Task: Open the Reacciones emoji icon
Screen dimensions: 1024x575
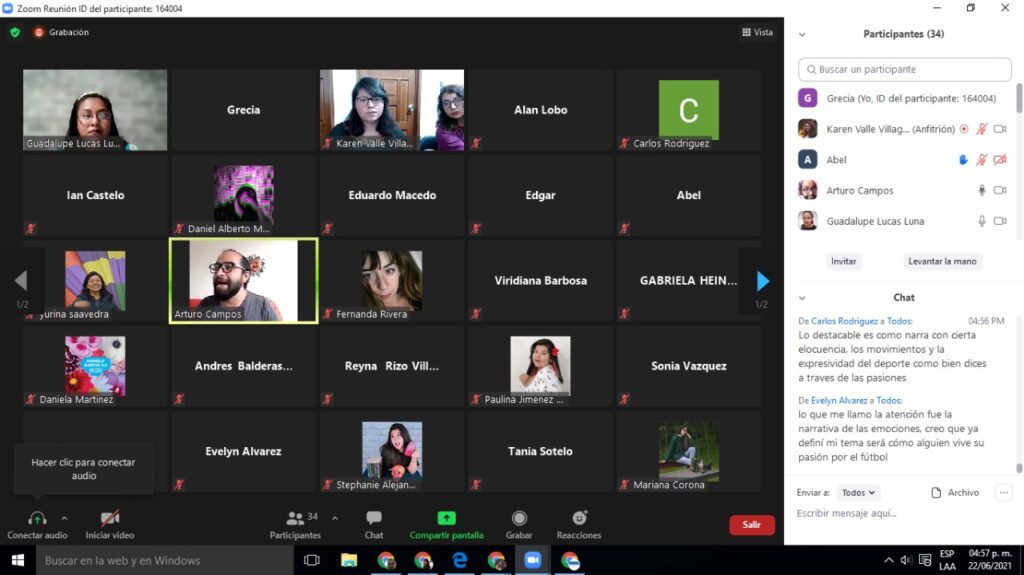Action: click(579, 518)
